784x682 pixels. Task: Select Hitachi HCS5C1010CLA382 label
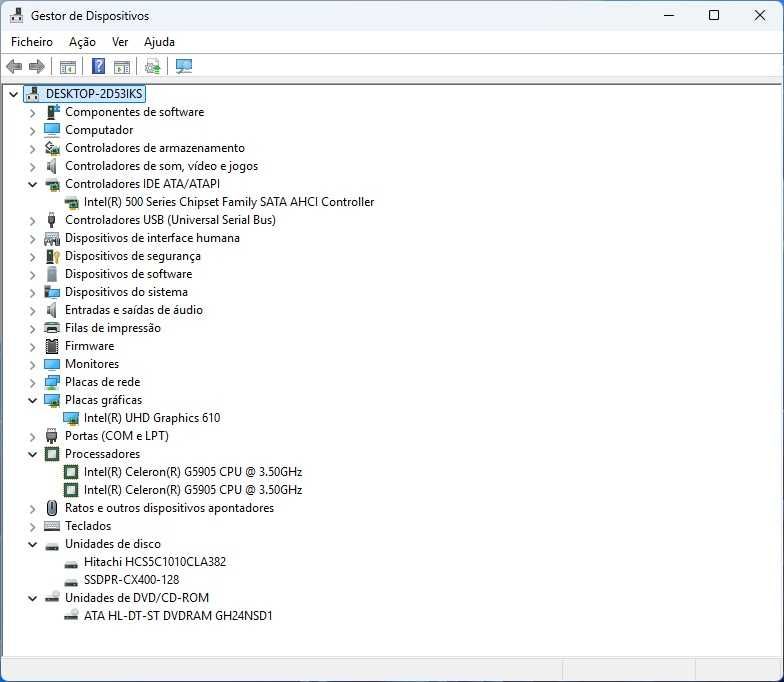pos(154,562)
